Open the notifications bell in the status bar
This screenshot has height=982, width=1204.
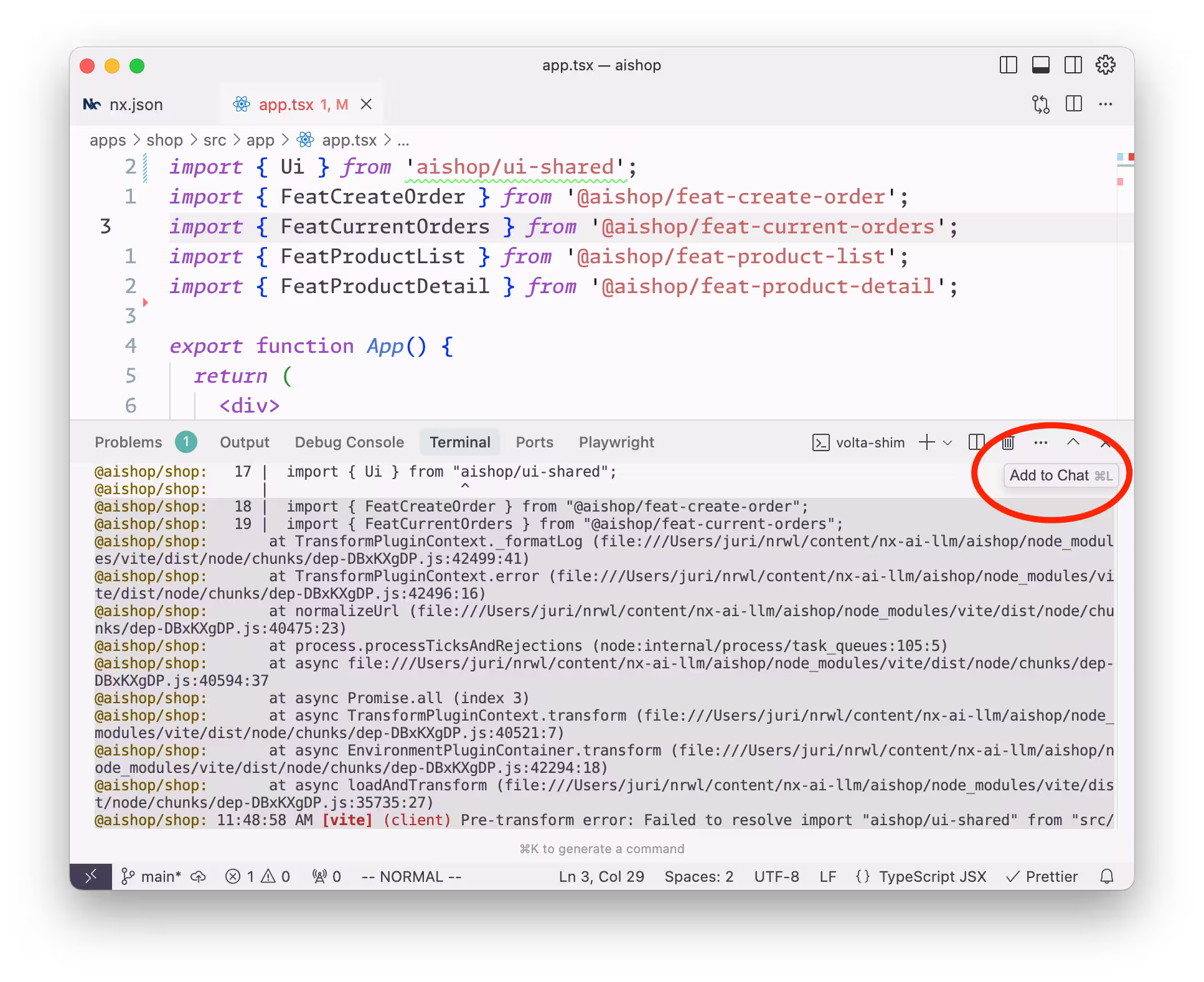click(1106, 876)
